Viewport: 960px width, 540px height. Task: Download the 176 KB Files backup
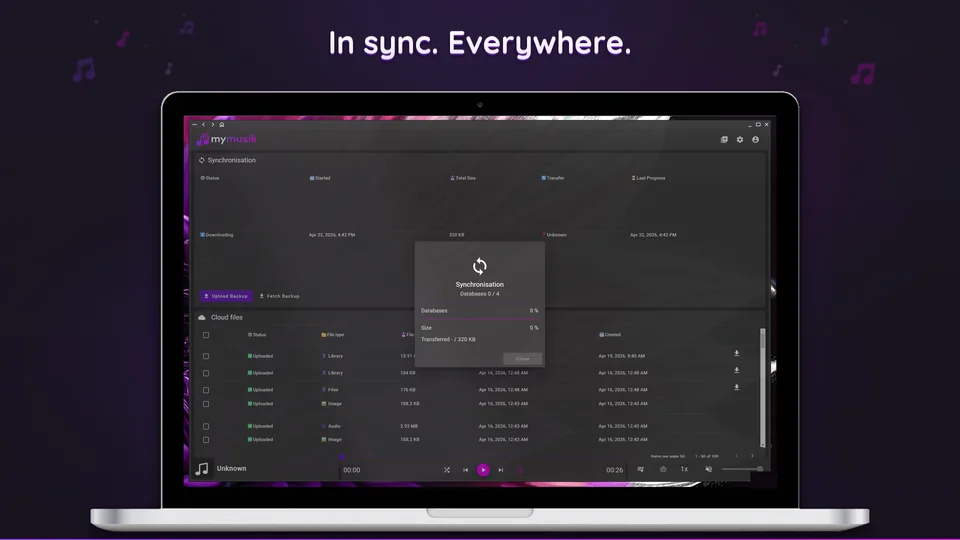[x=737, y=388]
